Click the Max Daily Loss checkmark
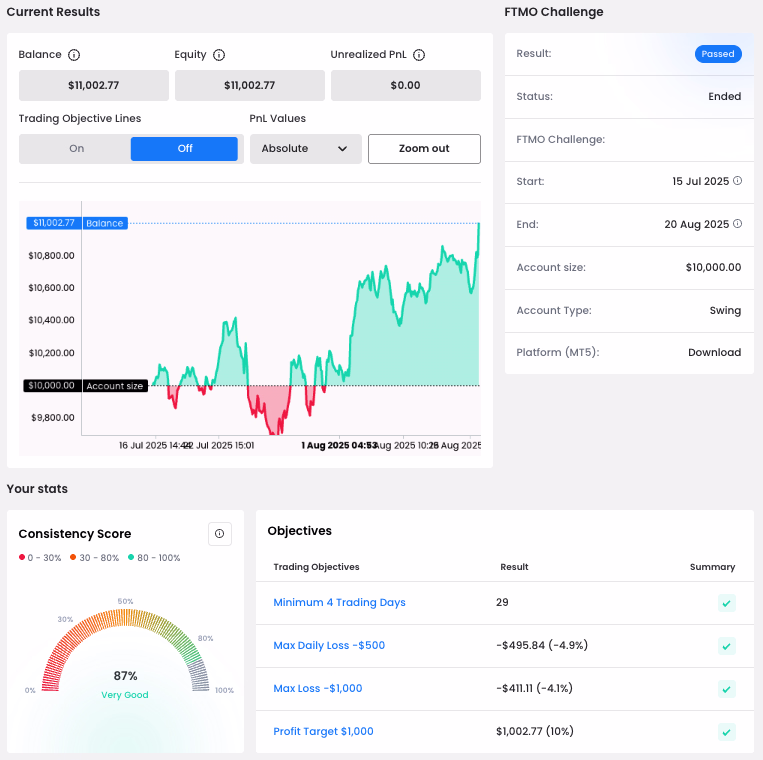The width and height of the screenshot is (763, 760). coord(727,646)
